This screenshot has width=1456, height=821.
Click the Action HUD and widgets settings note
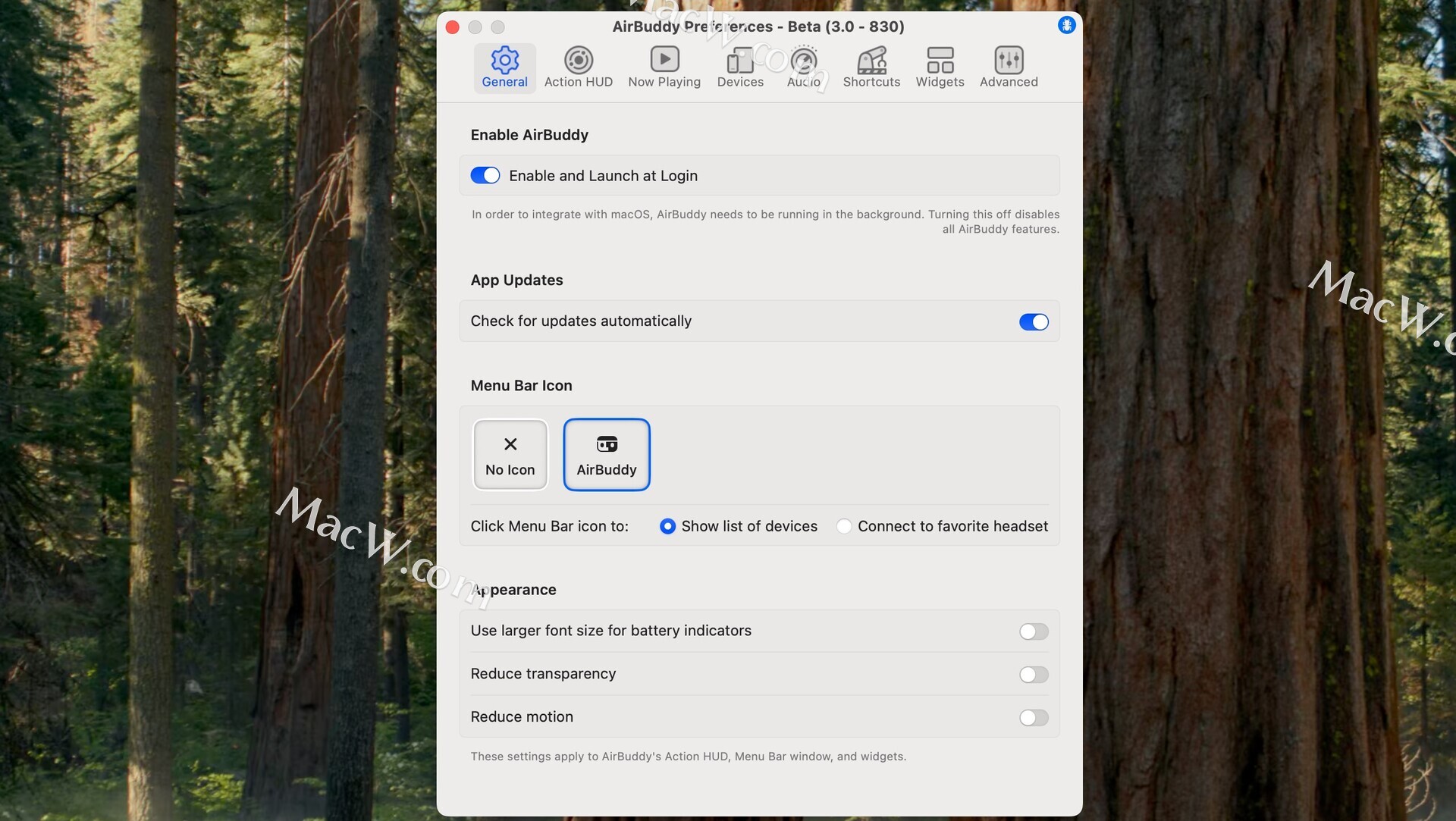tap(688, 757)
